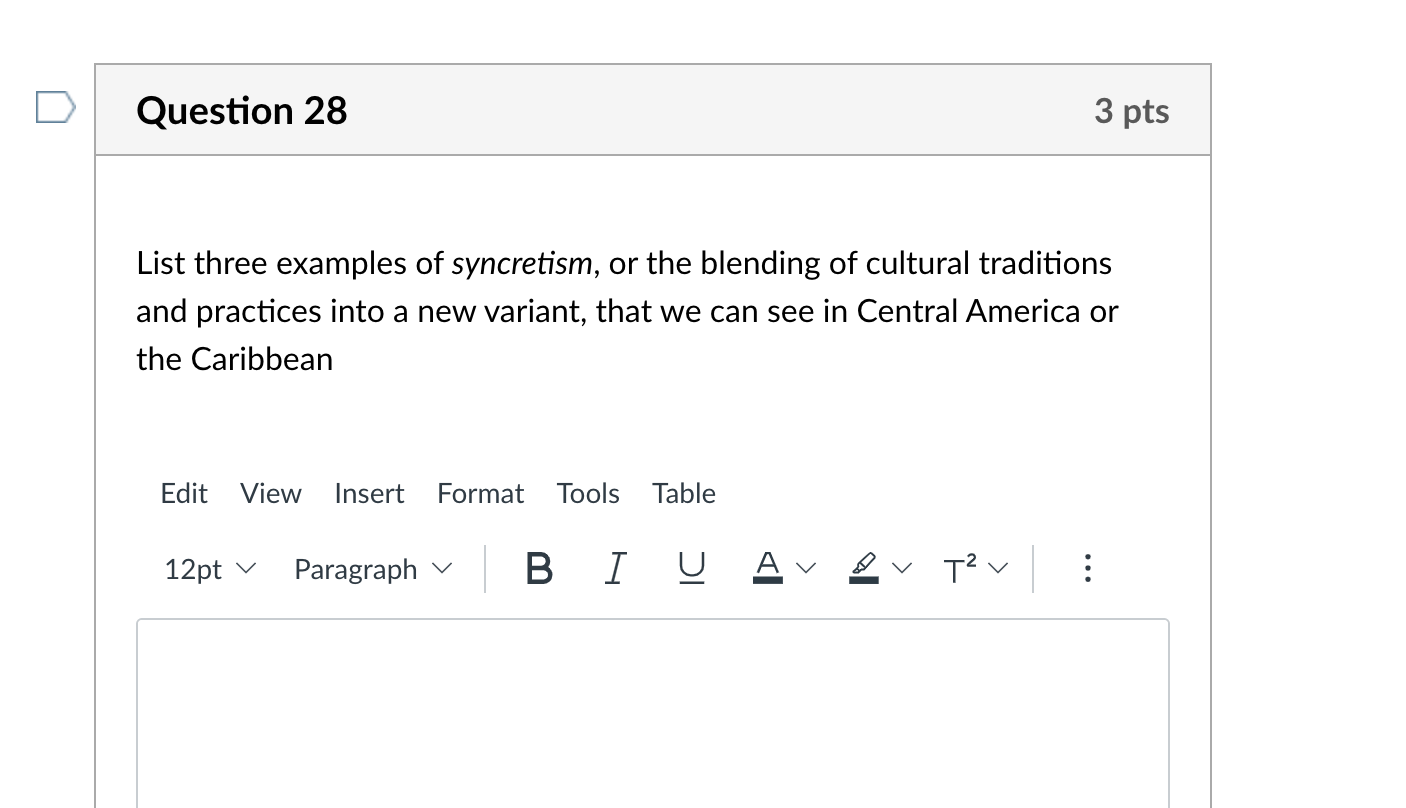The image size is (1406, 808).
Task: Open the Insert menu
Action: tap(369, 493)
